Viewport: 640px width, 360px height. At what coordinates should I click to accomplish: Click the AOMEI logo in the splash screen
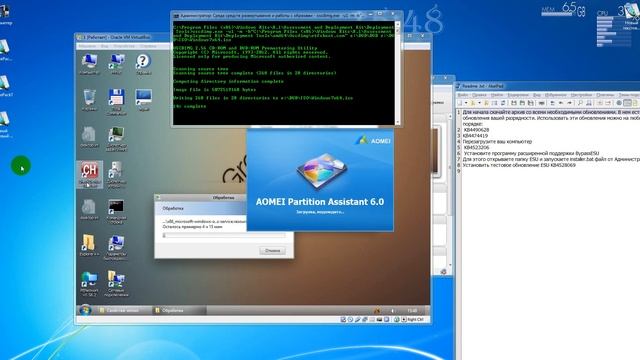coord(373,140)
